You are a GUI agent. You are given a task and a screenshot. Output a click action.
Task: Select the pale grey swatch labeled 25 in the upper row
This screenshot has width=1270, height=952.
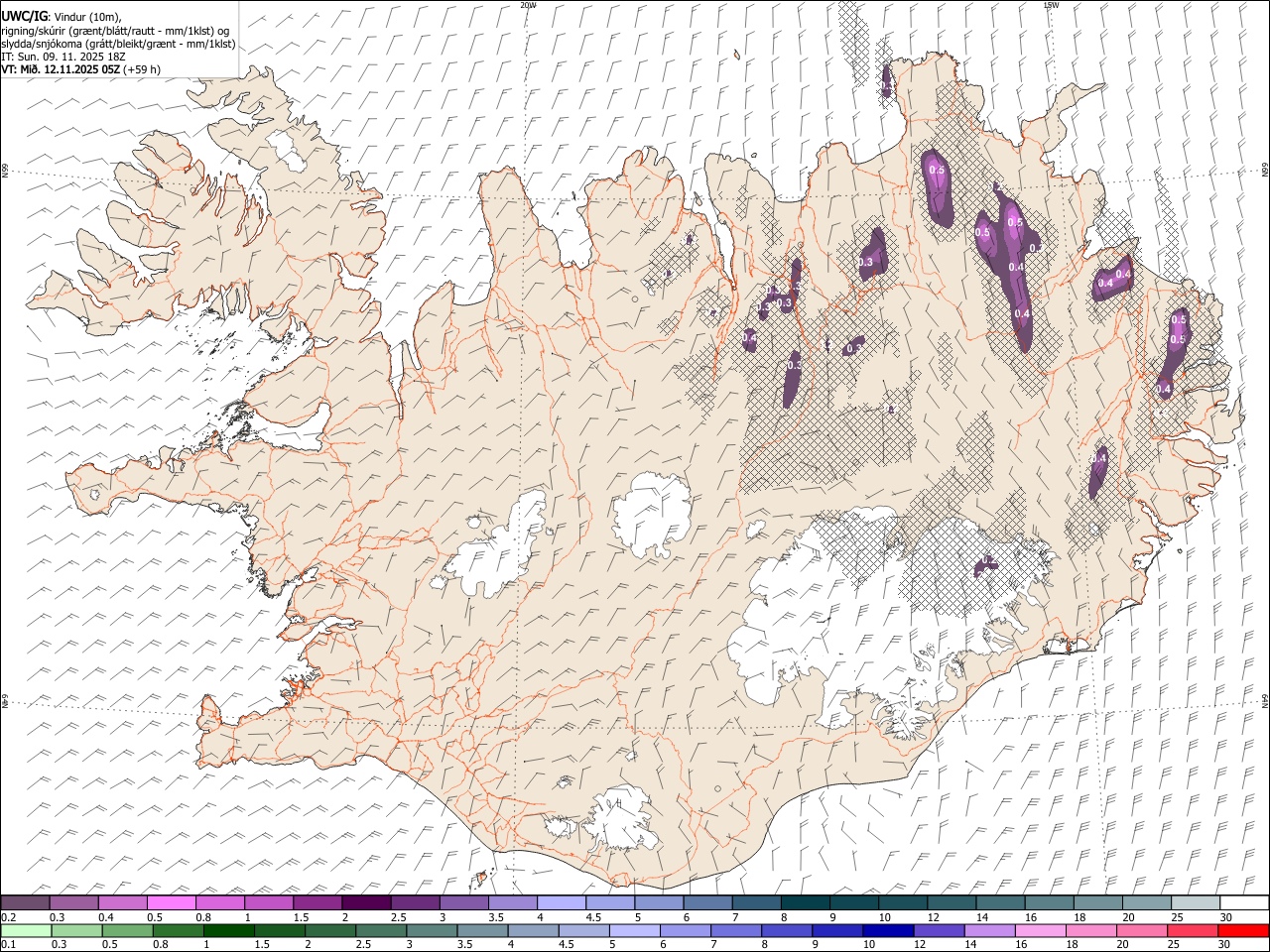(1194, 902)
